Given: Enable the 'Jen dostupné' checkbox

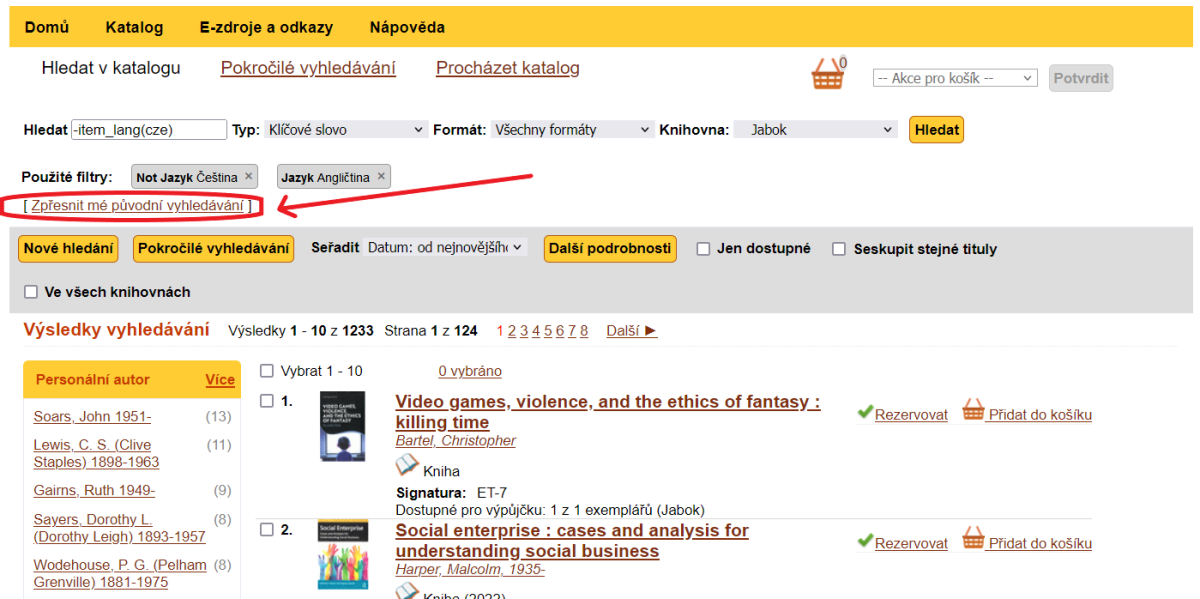Looking at the screenshot, I should pyautogui.click(x=704, y=249).
